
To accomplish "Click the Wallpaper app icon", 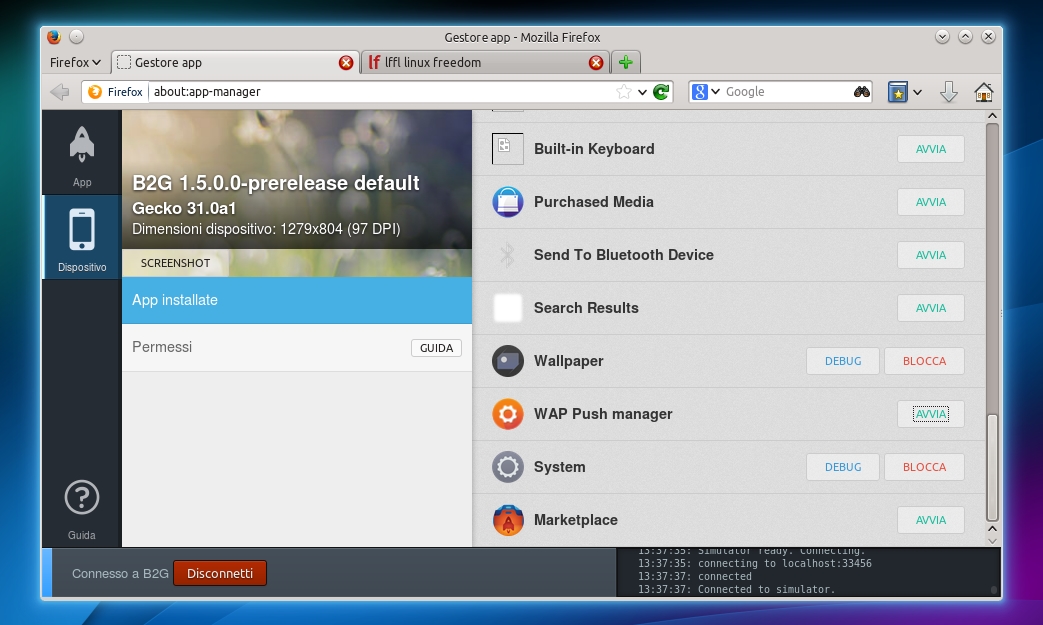I will click(x=508, y=361).
